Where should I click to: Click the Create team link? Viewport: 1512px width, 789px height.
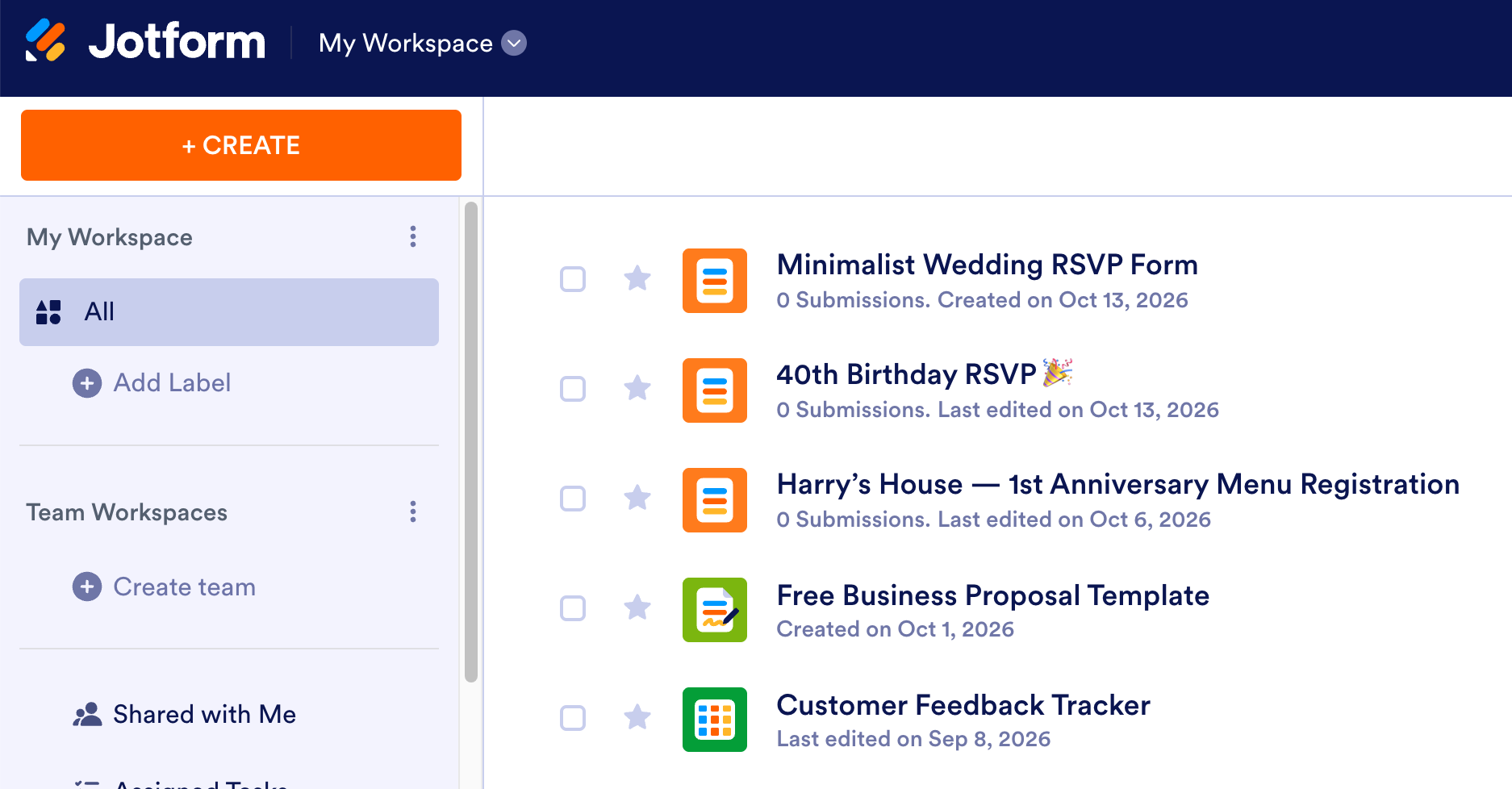(184, 587)
